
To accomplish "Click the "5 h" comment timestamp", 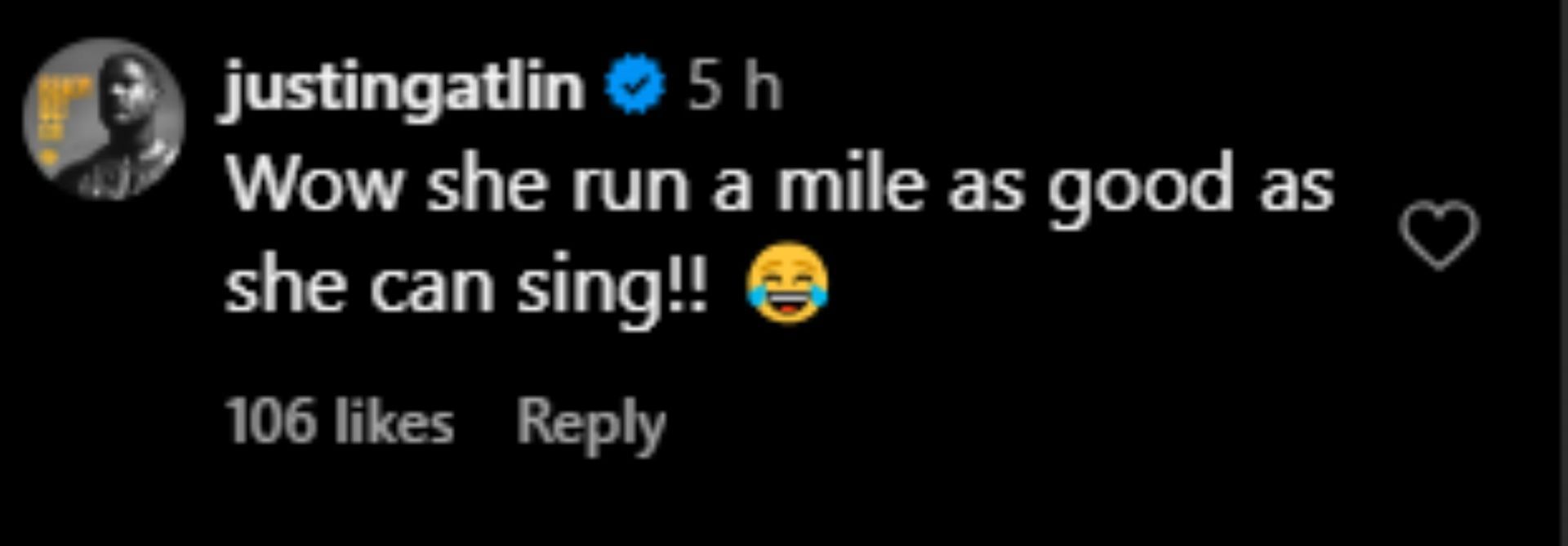I will tap(734, 85).
